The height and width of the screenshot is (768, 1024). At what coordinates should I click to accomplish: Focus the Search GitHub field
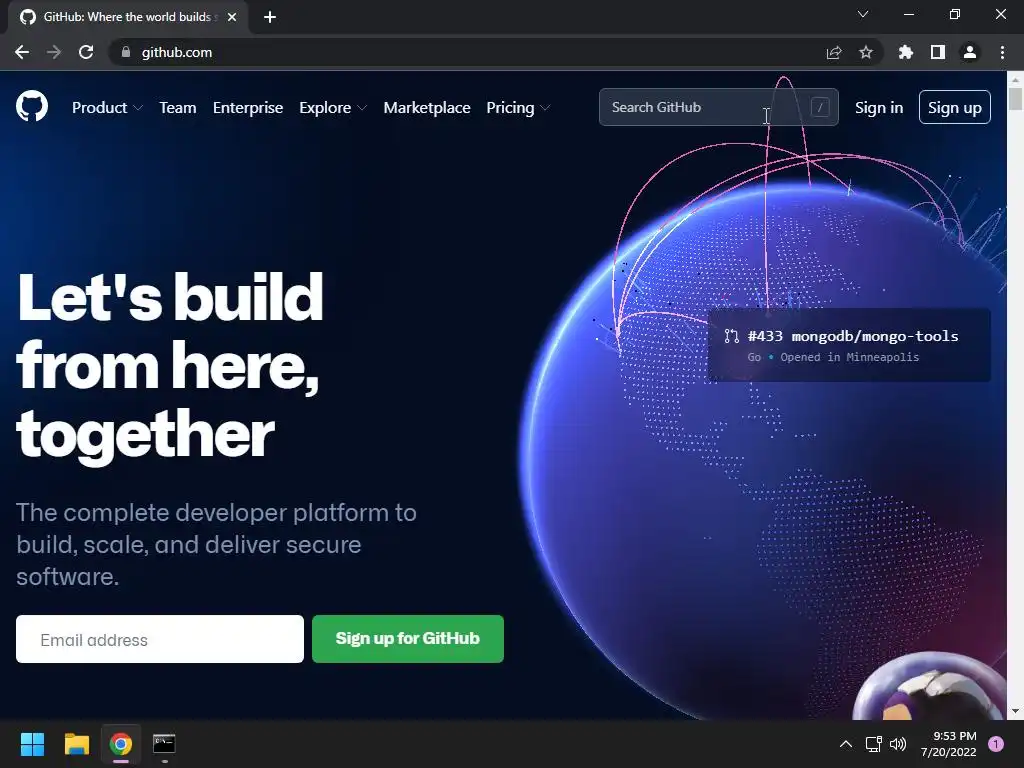pyautogui.click(x=718, y=107)
